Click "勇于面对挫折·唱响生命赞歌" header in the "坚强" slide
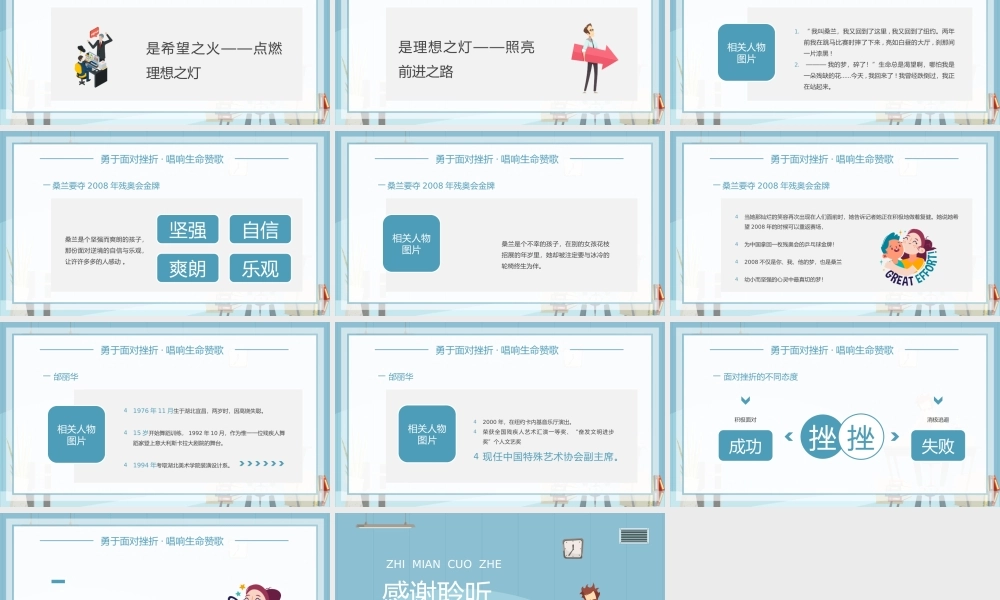 point(162,159)
